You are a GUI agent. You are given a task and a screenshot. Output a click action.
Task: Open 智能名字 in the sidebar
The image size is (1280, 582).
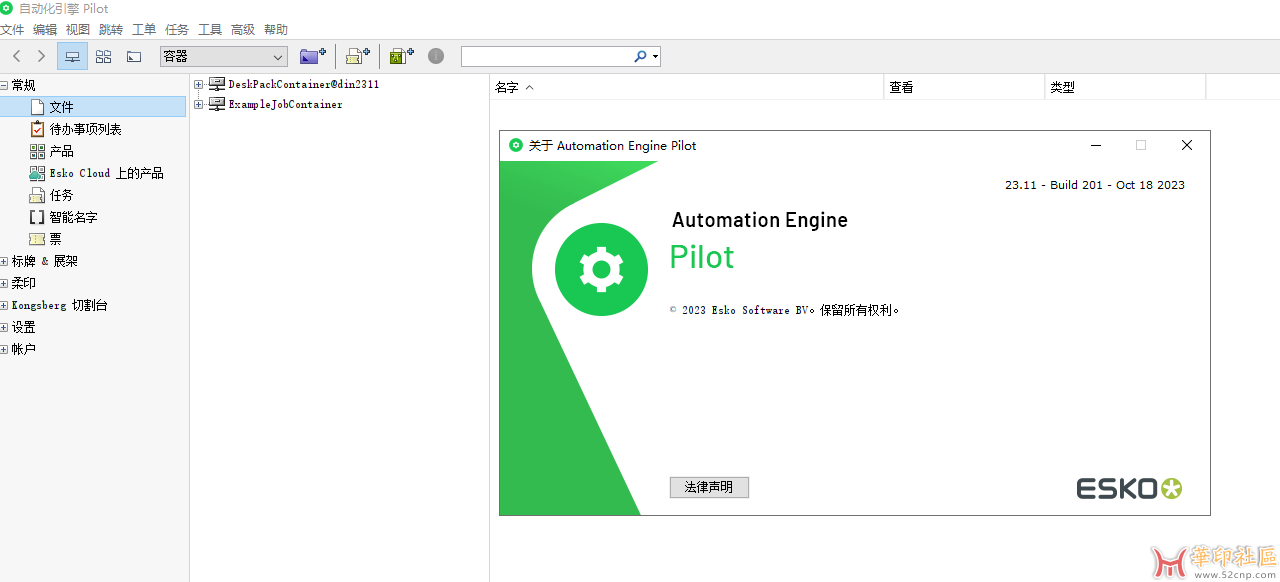(x=73, y=217)
